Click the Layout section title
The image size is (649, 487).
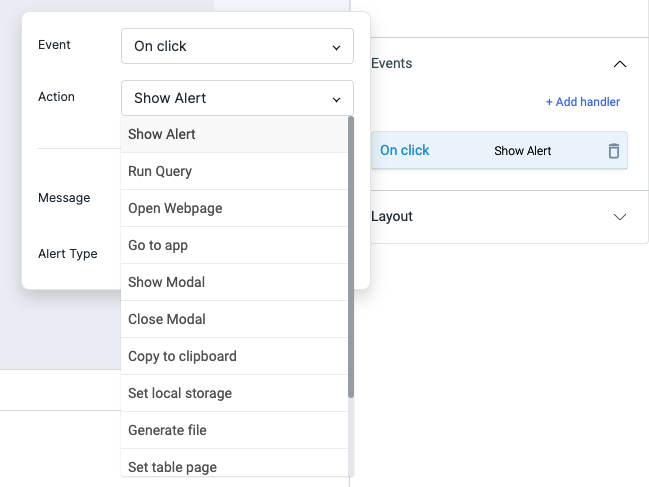392,217
